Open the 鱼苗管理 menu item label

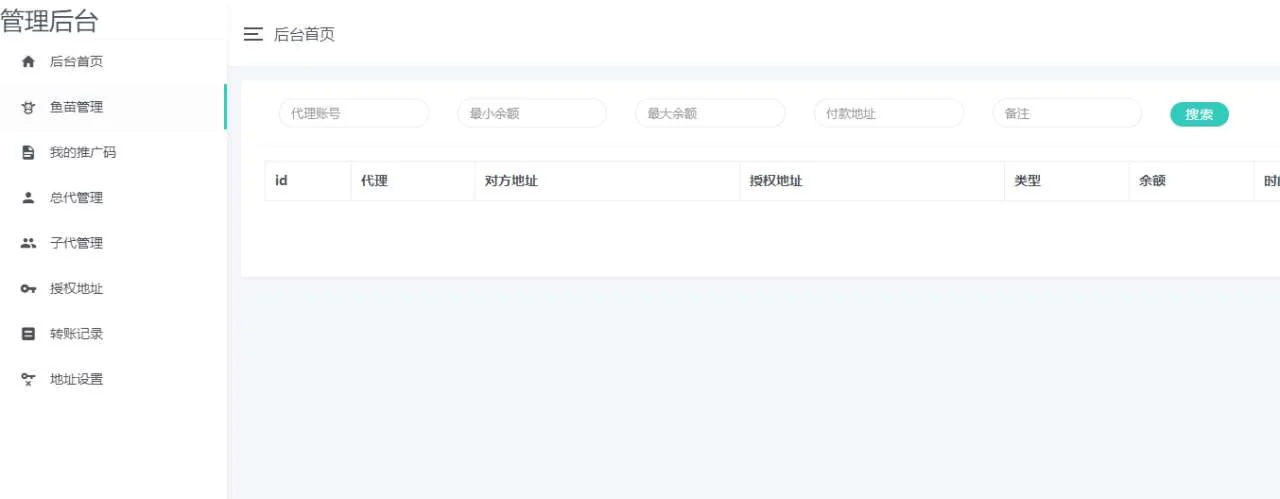[76, 107]
